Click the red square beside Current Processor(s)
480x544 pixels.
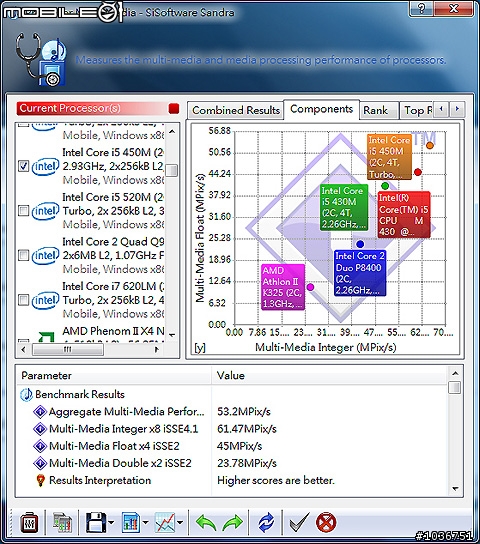pyautogui.click(x=174, y=109)
